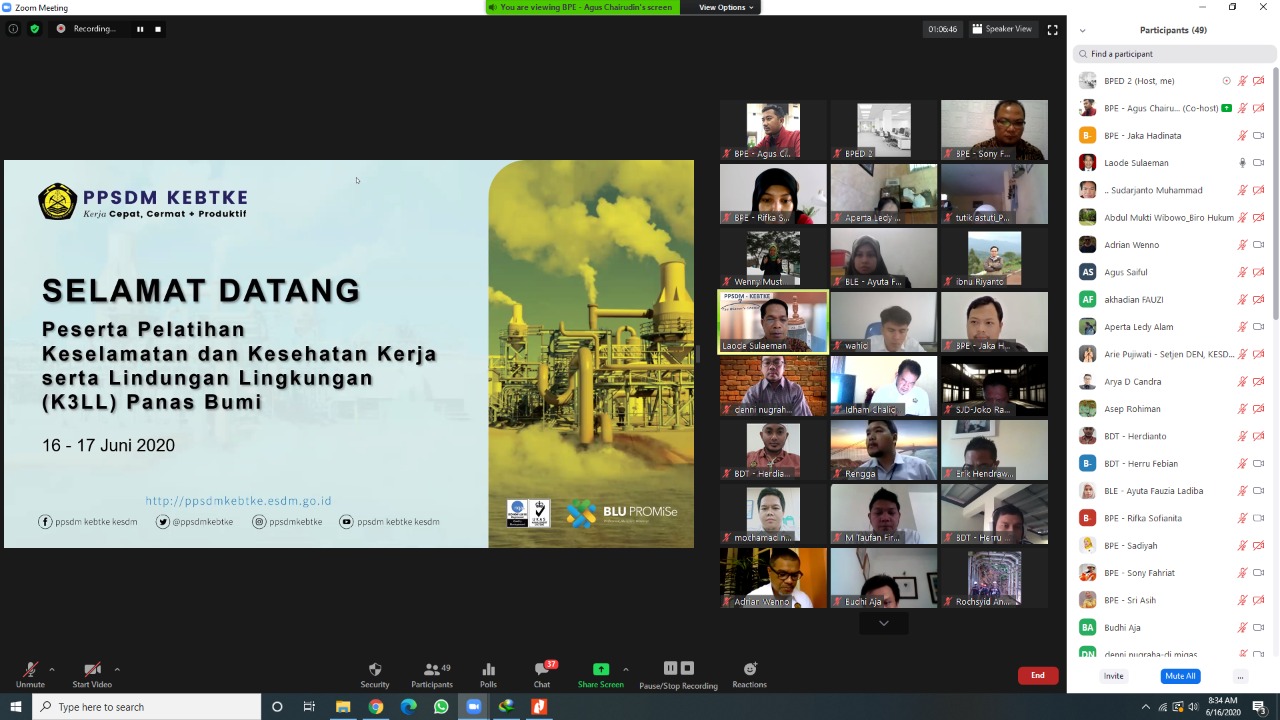Click the Invite button in Participants panel
The width and height of the screenshot is (1280, 720).
(1113, 675)
